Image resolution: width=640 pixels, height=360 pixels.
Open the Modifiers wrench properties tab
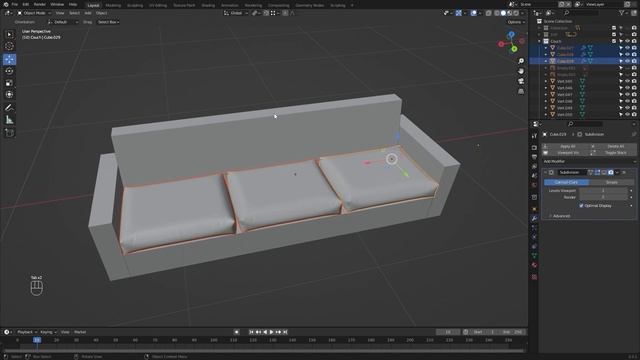534,219
